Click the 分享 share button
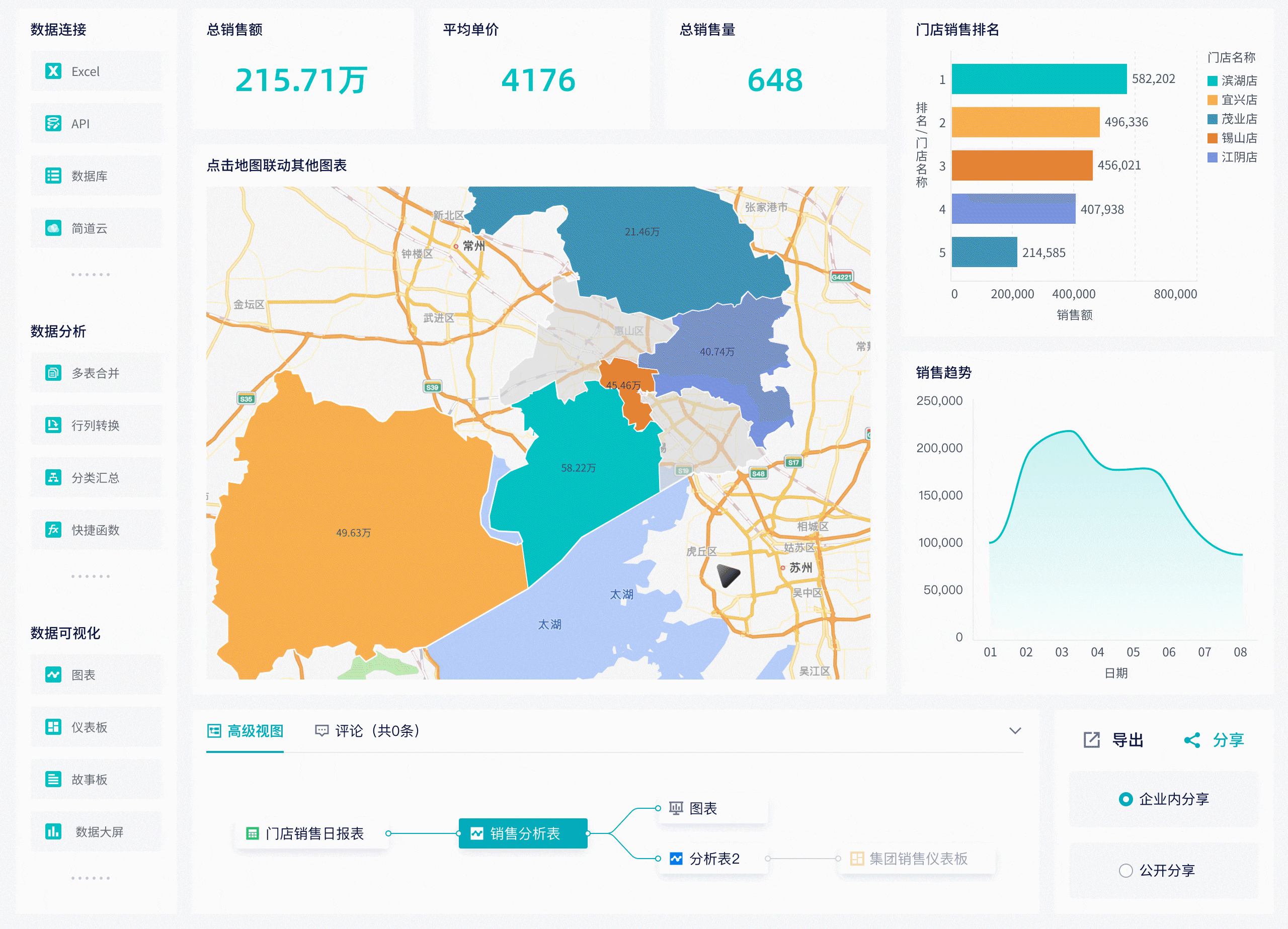 [1214, 739]
